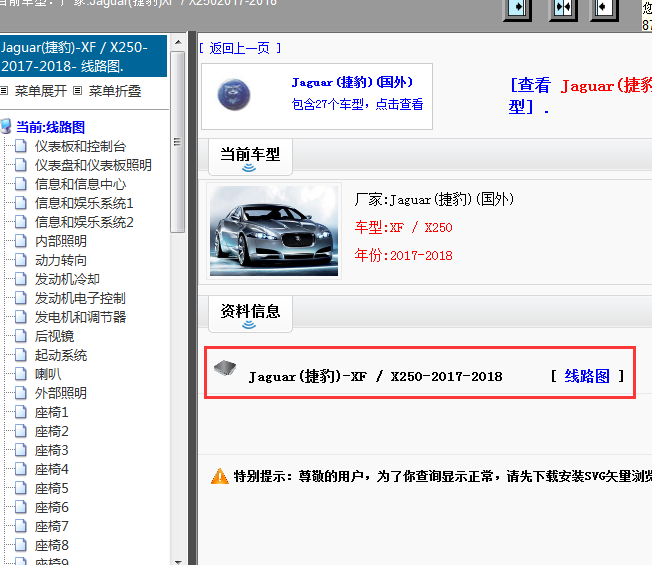Open 后视镜 diagram
652x565 pixels.
(x=54, y=336)
